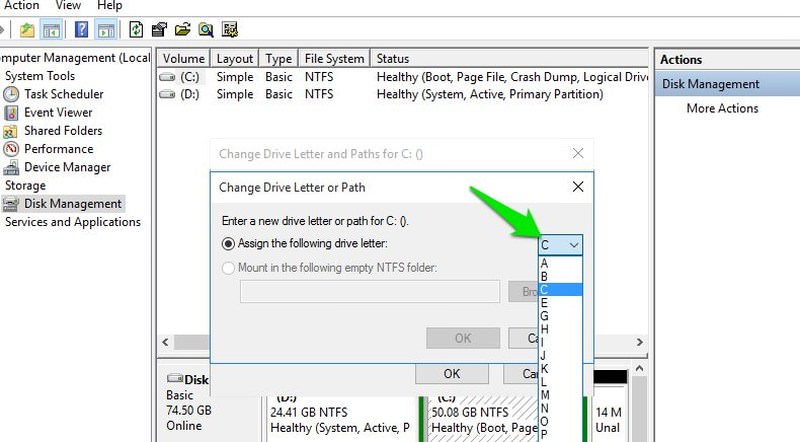The image size is (800, 442).
Task: Select Mount in empty NTFS folder radio
Action: [228, 268]
